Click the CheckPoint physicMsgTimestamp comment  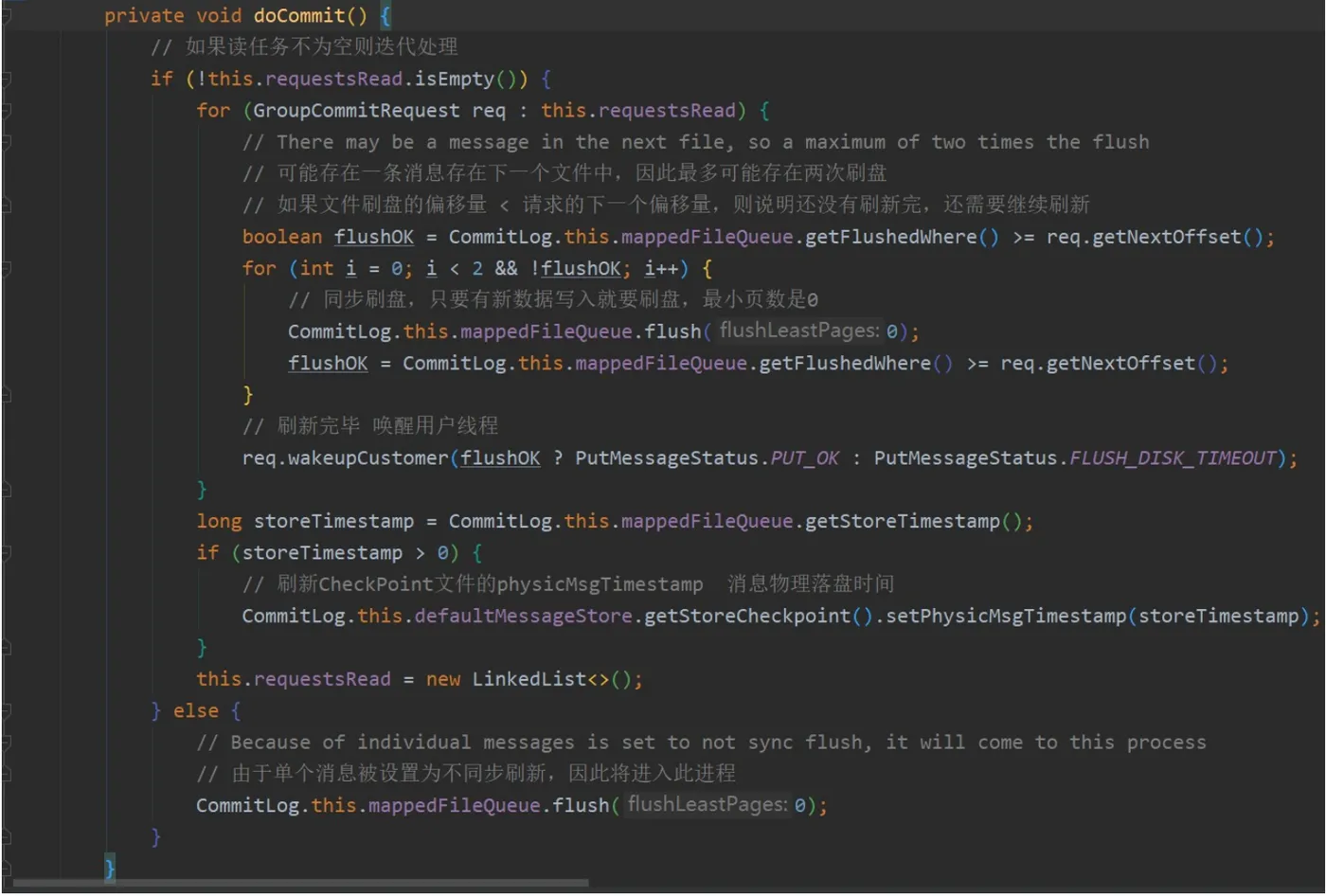pos(568,583)
